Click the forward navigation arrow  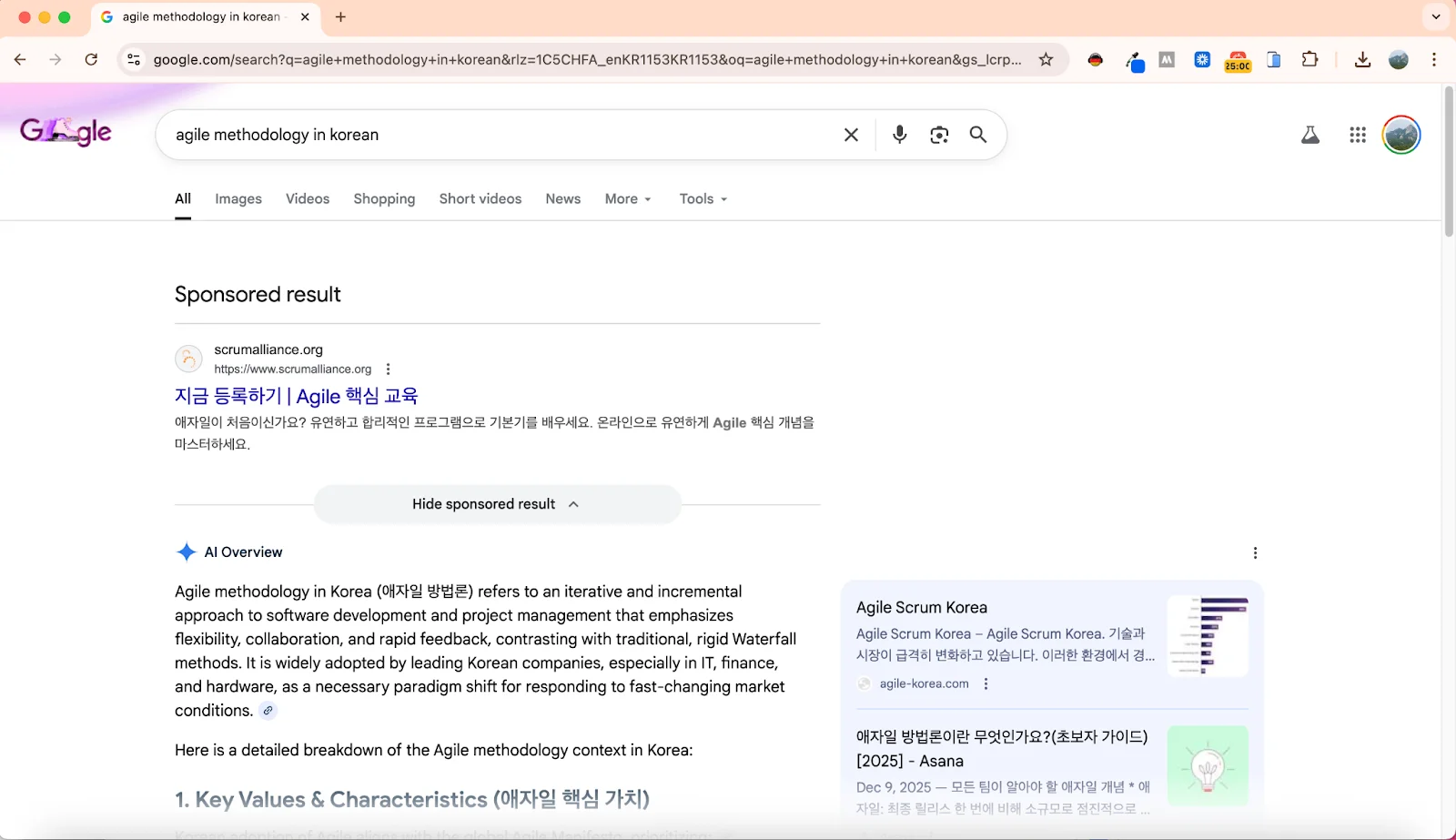point(56,59)
